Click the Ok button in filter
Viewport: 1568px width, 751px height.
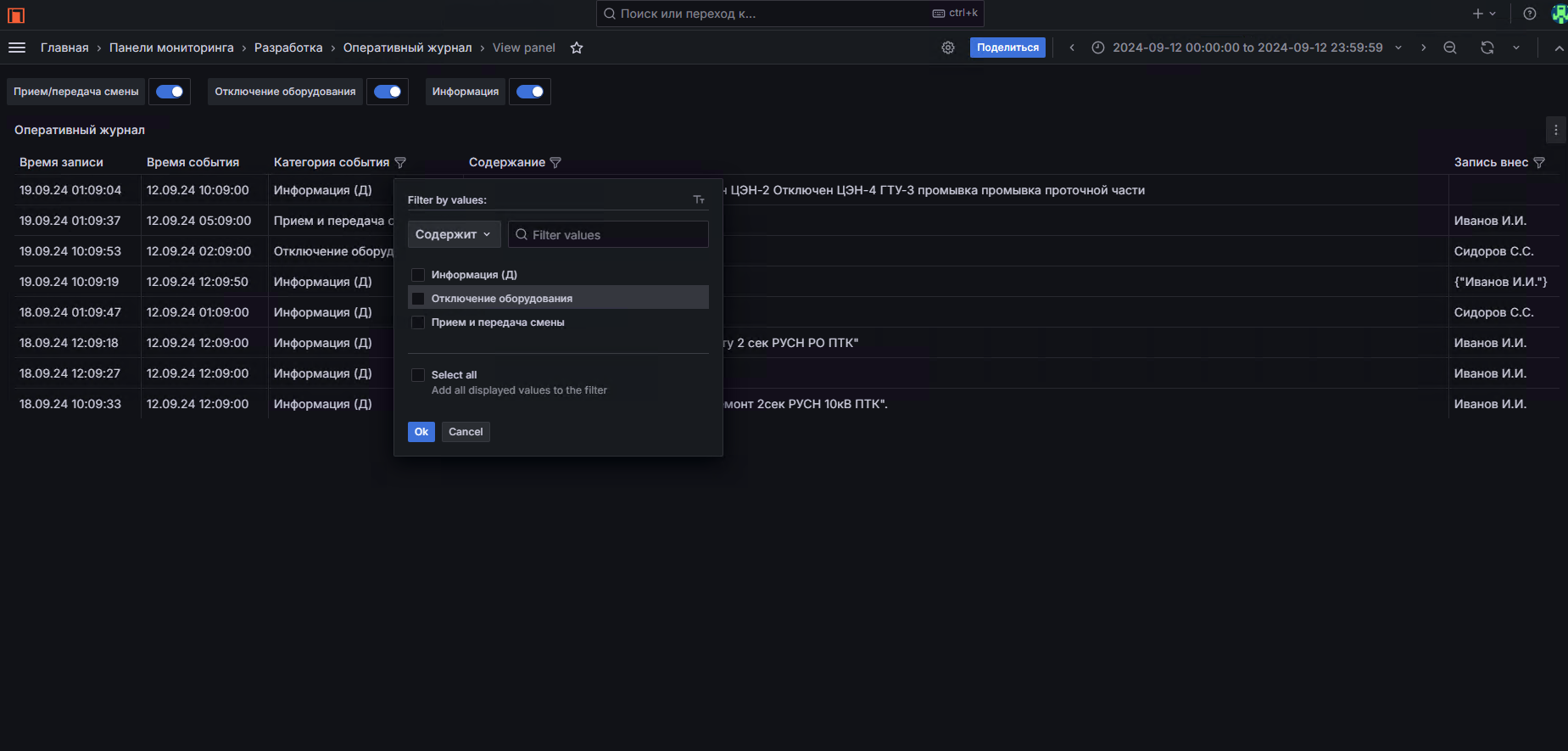(x=421, y=432)
